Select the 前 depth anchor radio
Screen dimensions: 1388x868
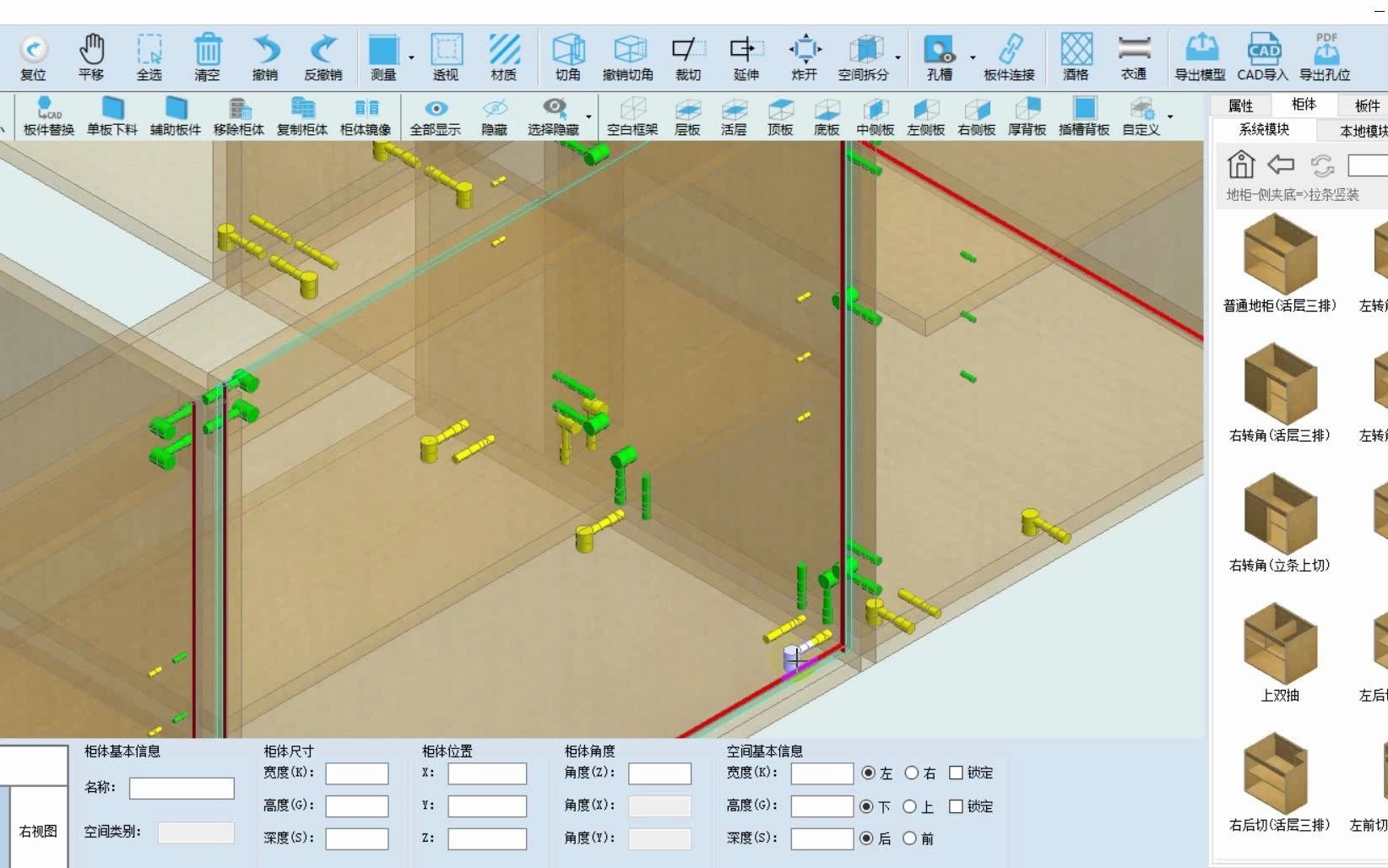pos(909,838)
